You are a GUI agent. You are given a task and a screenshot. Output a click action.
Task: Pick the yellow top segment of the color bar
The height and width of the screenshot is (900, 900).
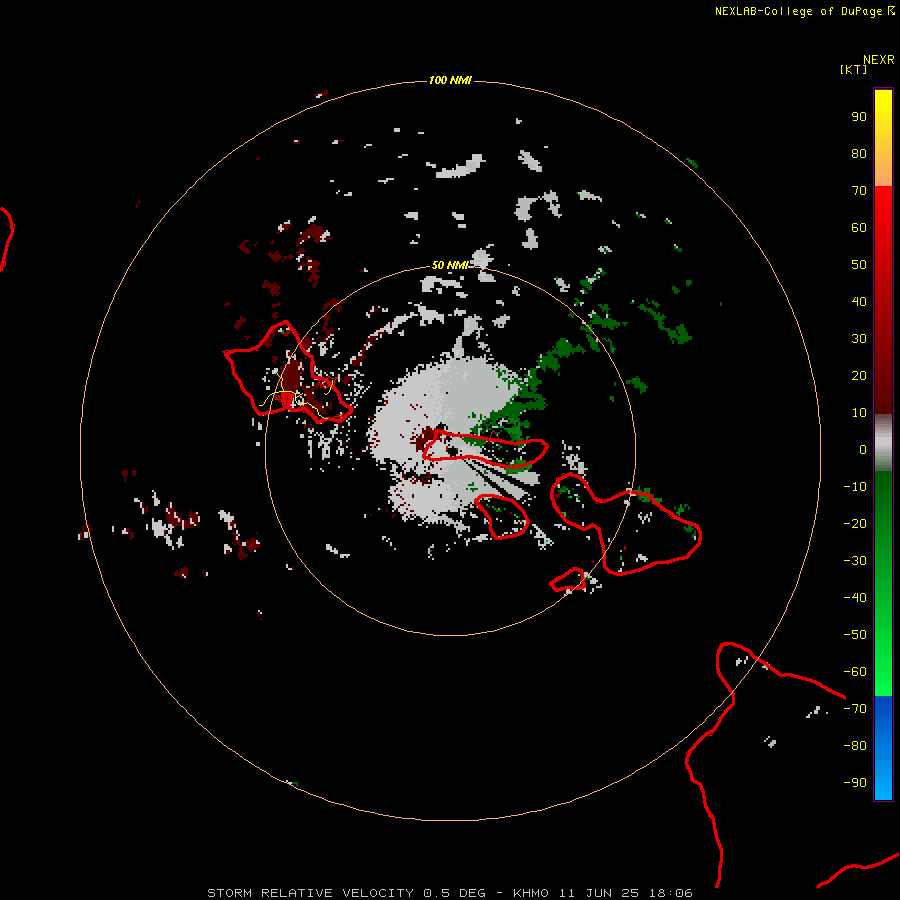tap(883, 138)
